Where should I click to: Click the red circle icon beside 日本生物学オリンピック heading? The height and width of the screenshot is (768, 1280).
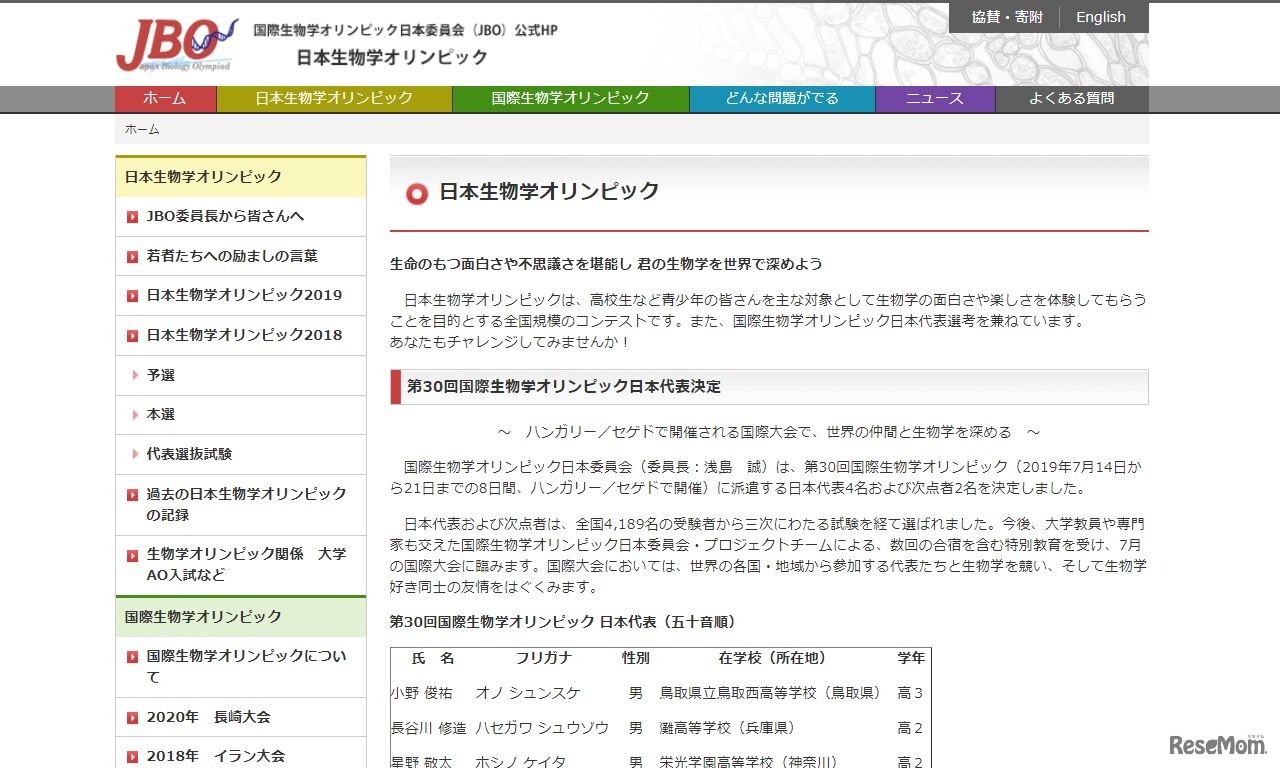416,193
